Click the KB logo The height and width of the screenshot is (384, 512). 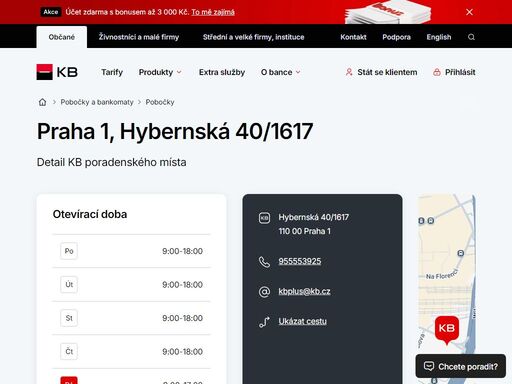tap(57, 72)
